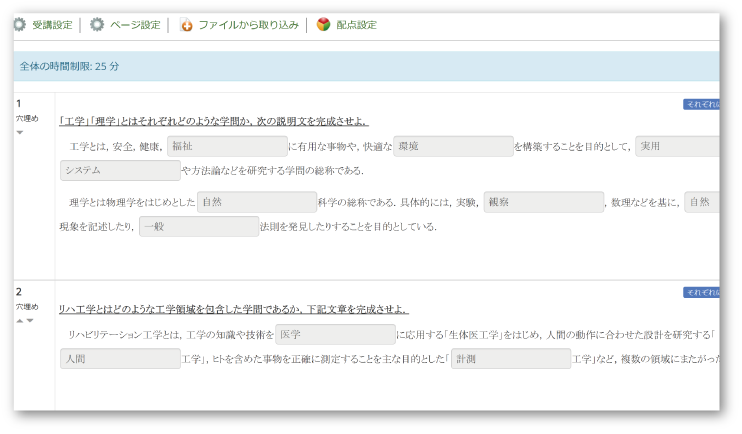Move question 2 down with arrow
The image size is (742, 434).
pyautogui.click(x=30, y=320)
